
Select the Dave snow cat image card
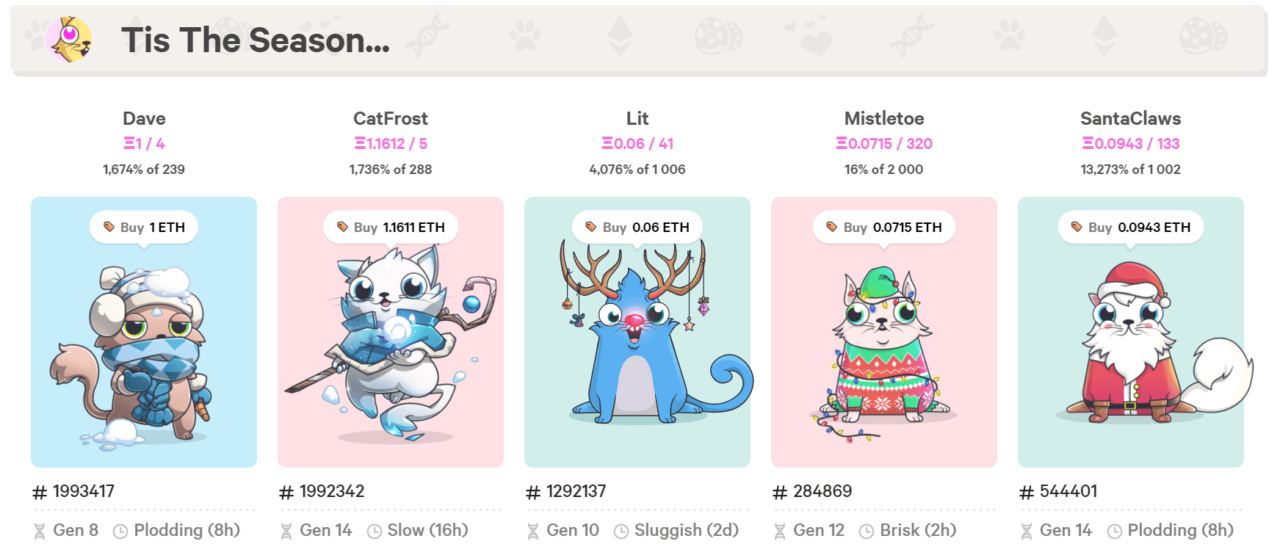click(144, 332)
